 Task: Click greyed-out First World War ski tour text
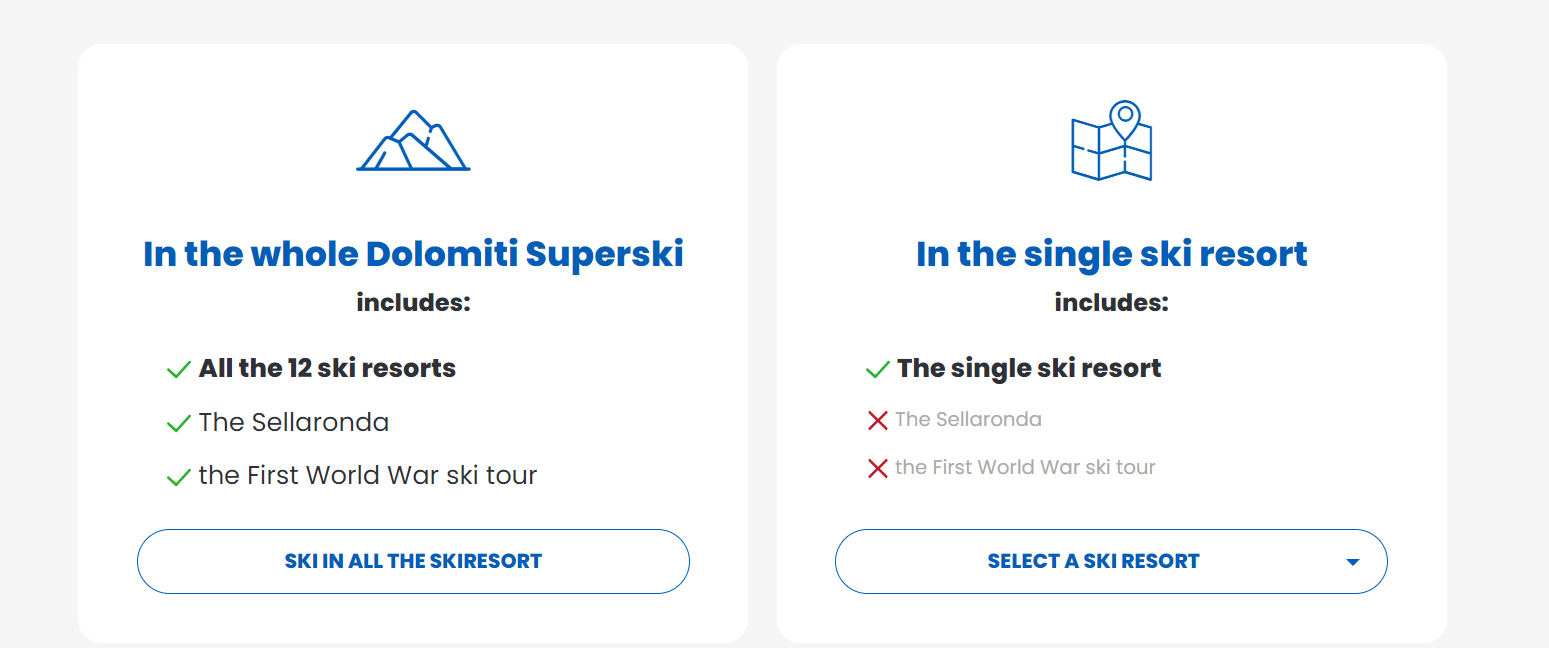pyautogui.click(x=1025, y=467)
